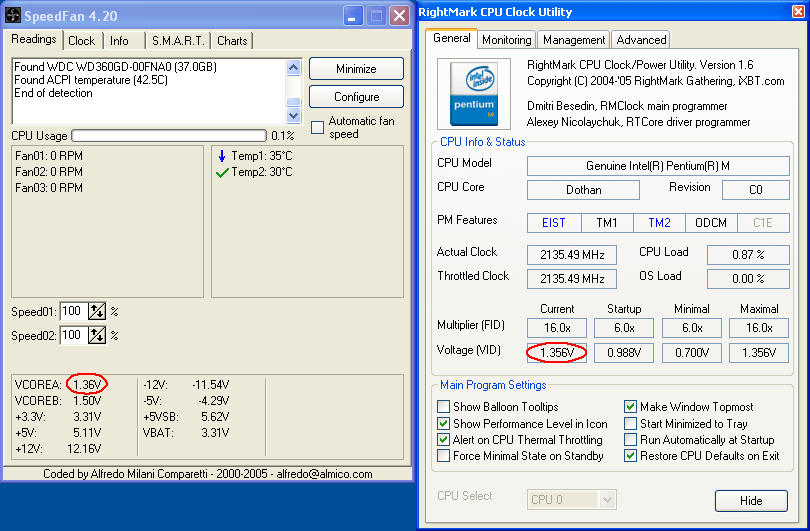The height and width of the screenshot is (531, 810).
Task: Click the Speed01 up/down spinner
Action: tap(97, 311)
